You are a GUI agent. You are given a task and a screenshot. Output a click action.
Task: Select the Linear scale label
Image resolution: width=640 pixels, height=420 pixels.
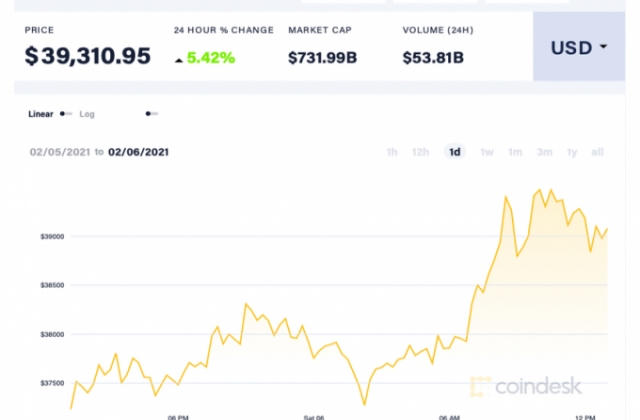click(40, 114)
